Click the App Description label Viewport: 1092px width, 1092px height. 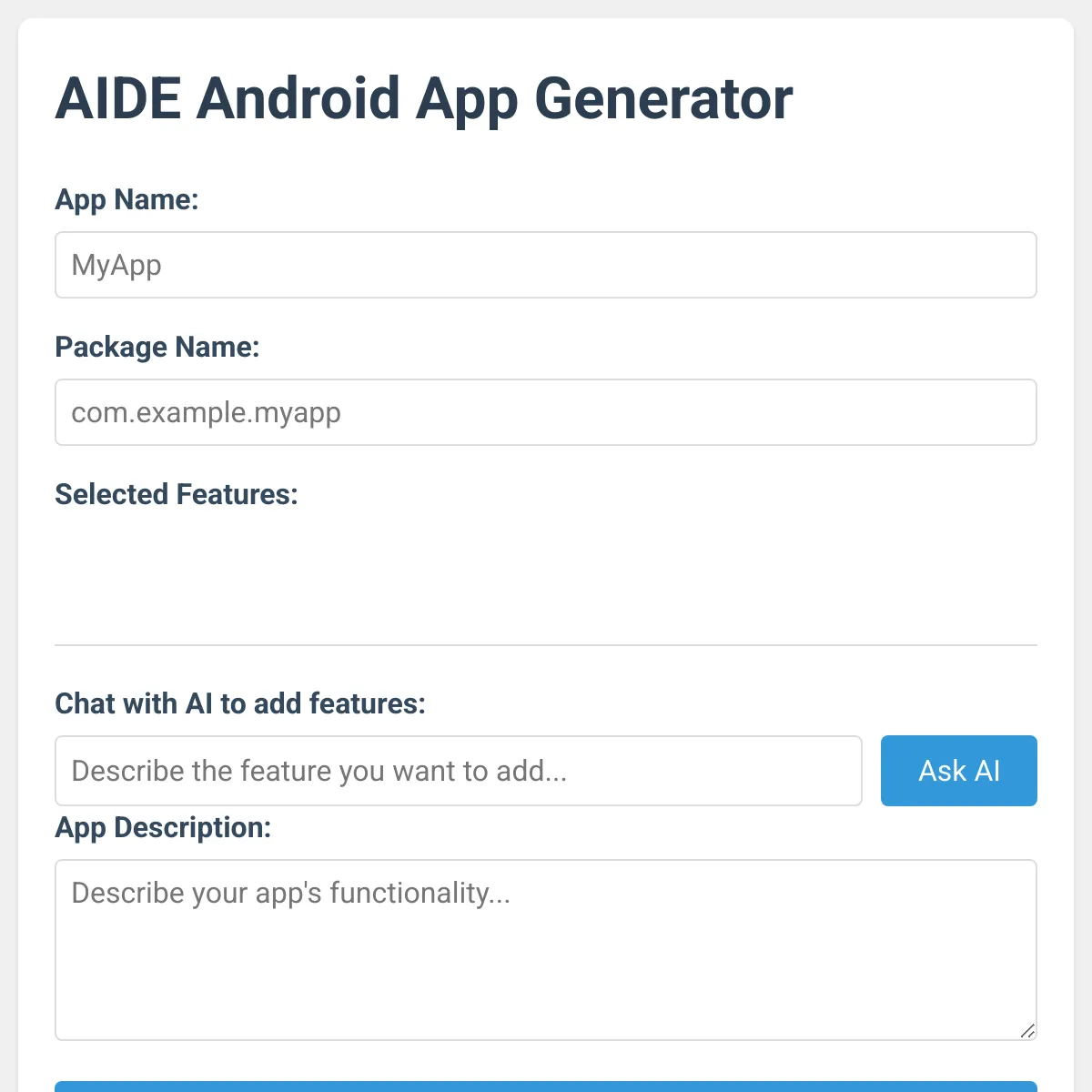[163, 827]
